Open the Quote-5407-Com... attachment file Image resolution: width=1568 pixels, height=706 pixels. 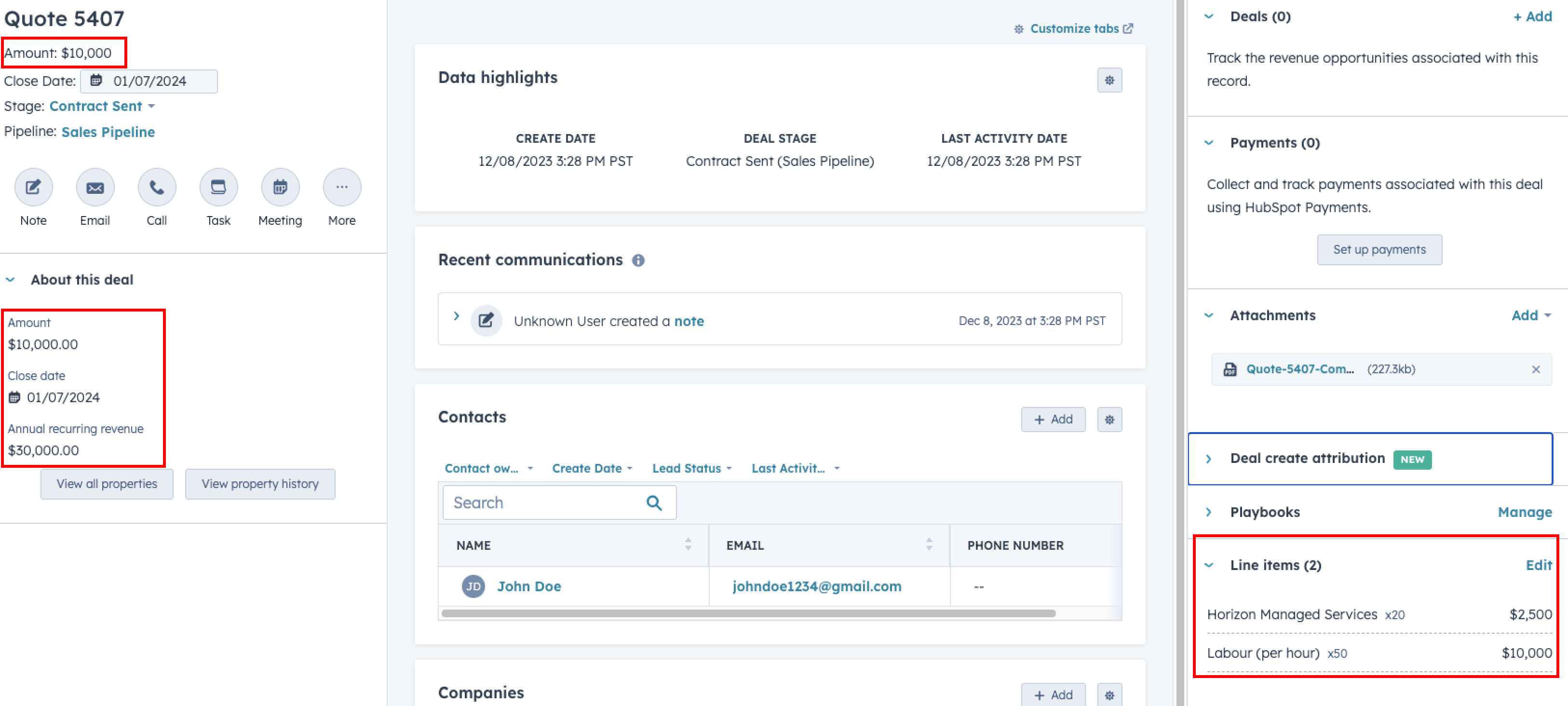pos(1299,369)
